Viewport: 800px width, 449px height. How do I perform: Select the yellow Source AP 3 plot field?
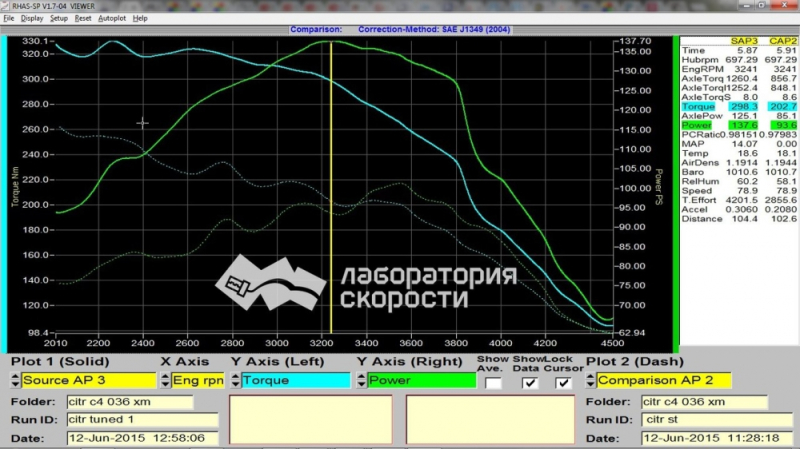[x=88, y=380]
